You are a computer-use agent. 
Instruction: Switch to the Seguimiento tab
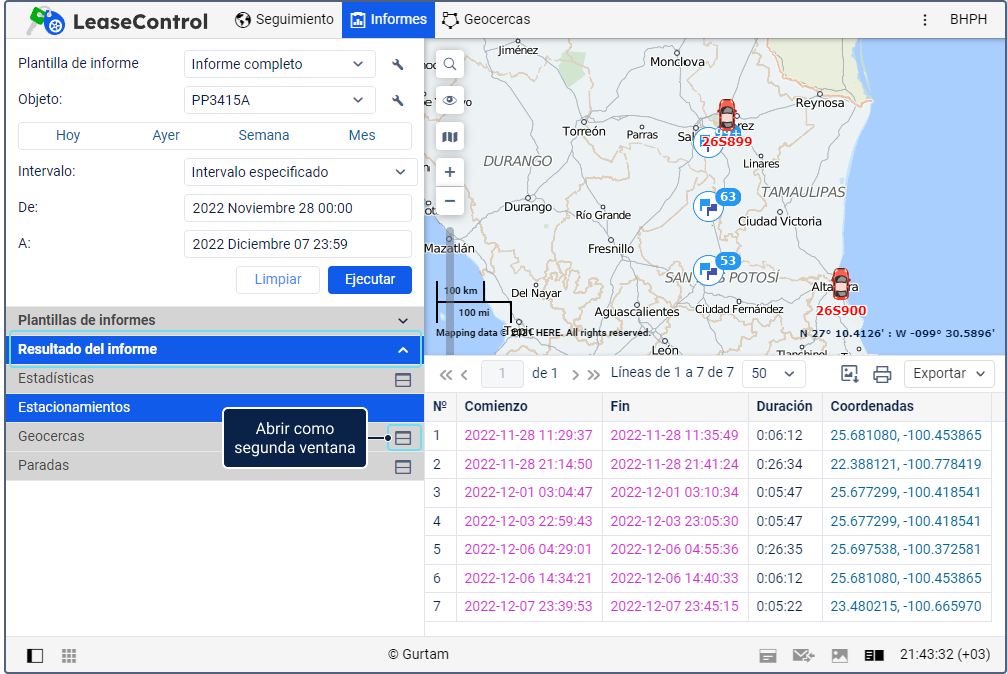click(x=284, y=19)
